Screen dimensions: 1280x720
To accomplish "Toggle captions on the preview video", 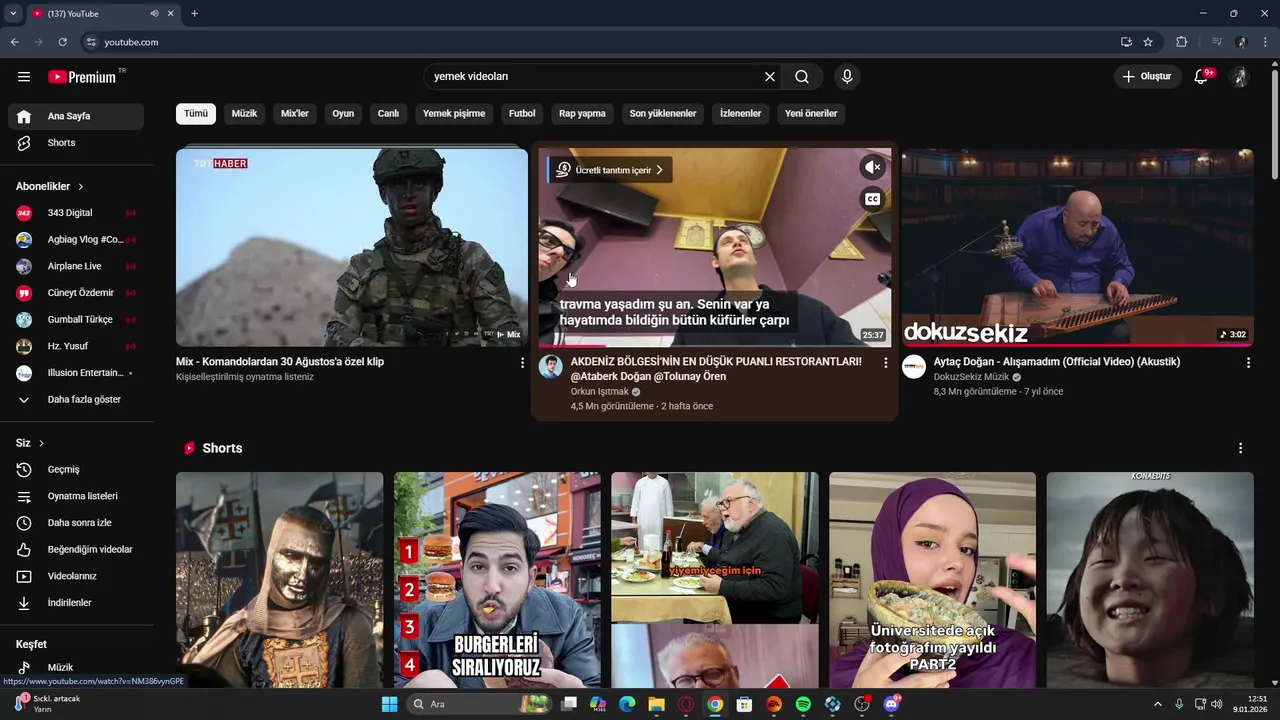I will [x=872, y=199].
